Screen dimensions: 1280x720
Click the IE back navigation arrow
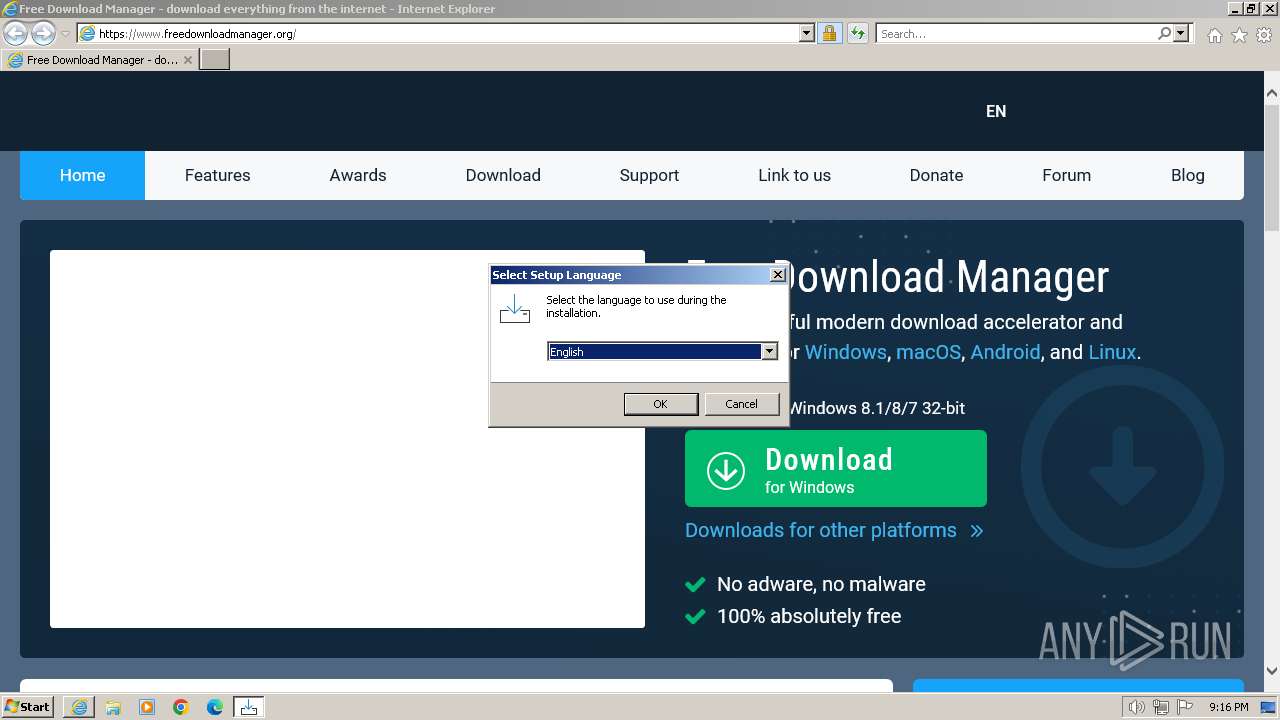(x=15, y=33)
